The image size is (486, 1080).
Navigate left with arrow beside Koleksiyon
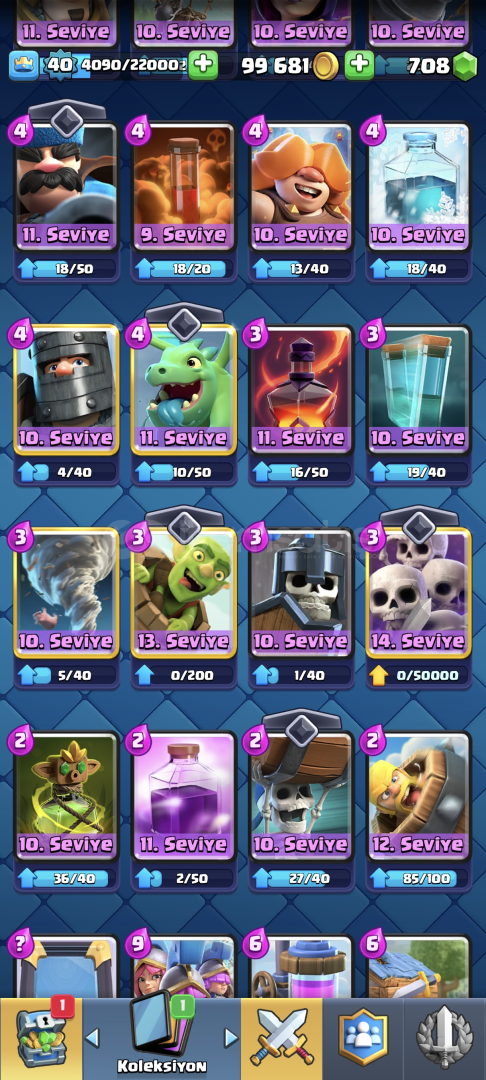(x=92, y=1037)
